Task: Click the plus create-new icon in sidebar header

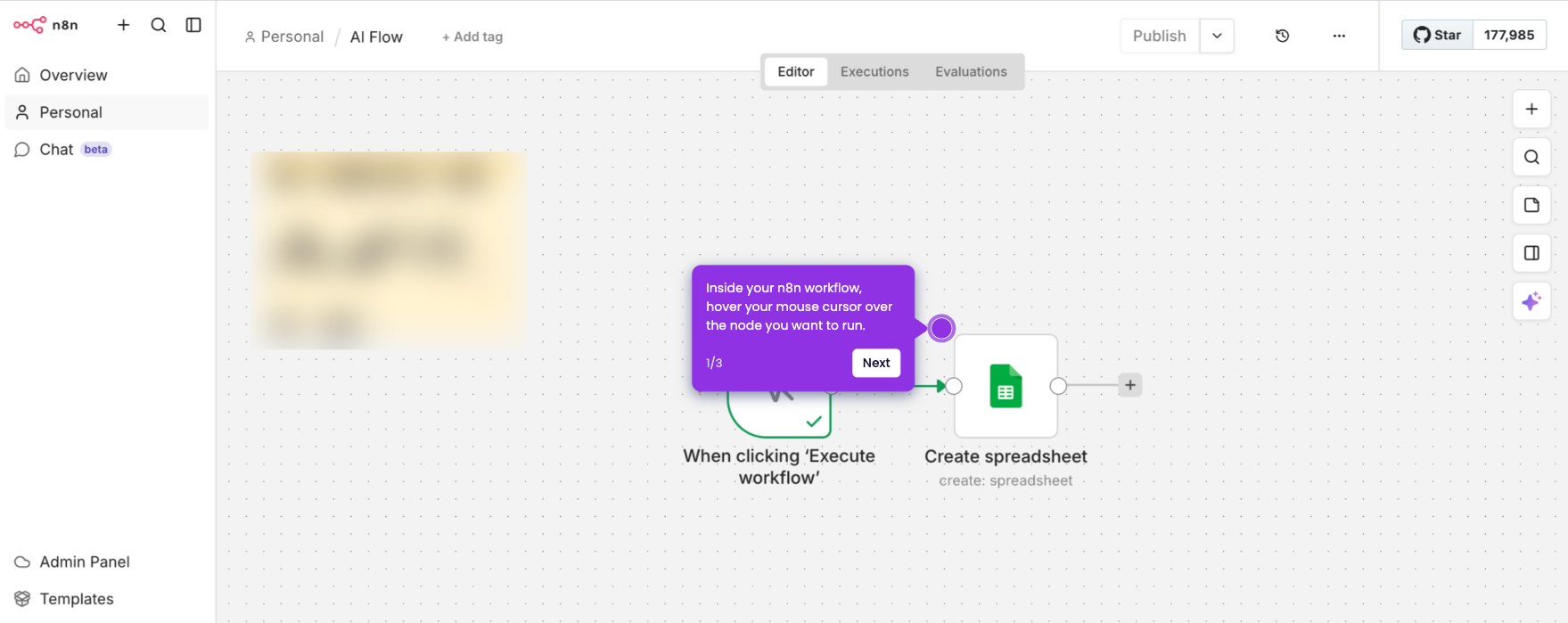Action: (x=124, y=25)
